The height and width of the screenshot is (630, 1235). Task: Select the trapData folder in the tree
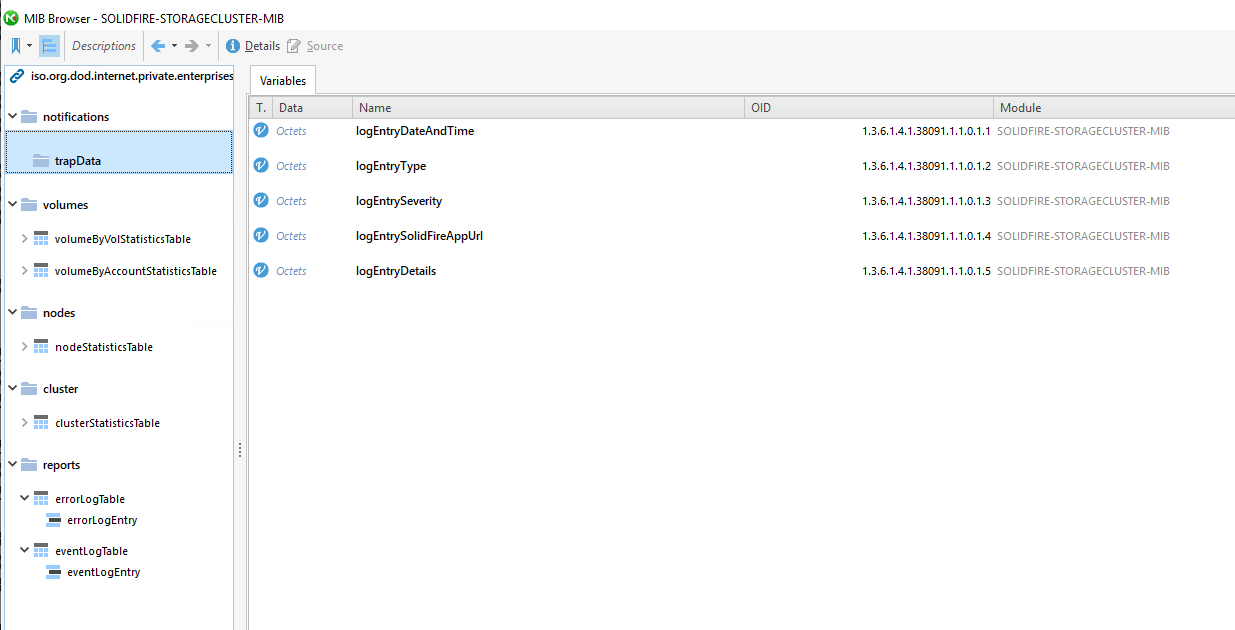click(x=119, y=151)
